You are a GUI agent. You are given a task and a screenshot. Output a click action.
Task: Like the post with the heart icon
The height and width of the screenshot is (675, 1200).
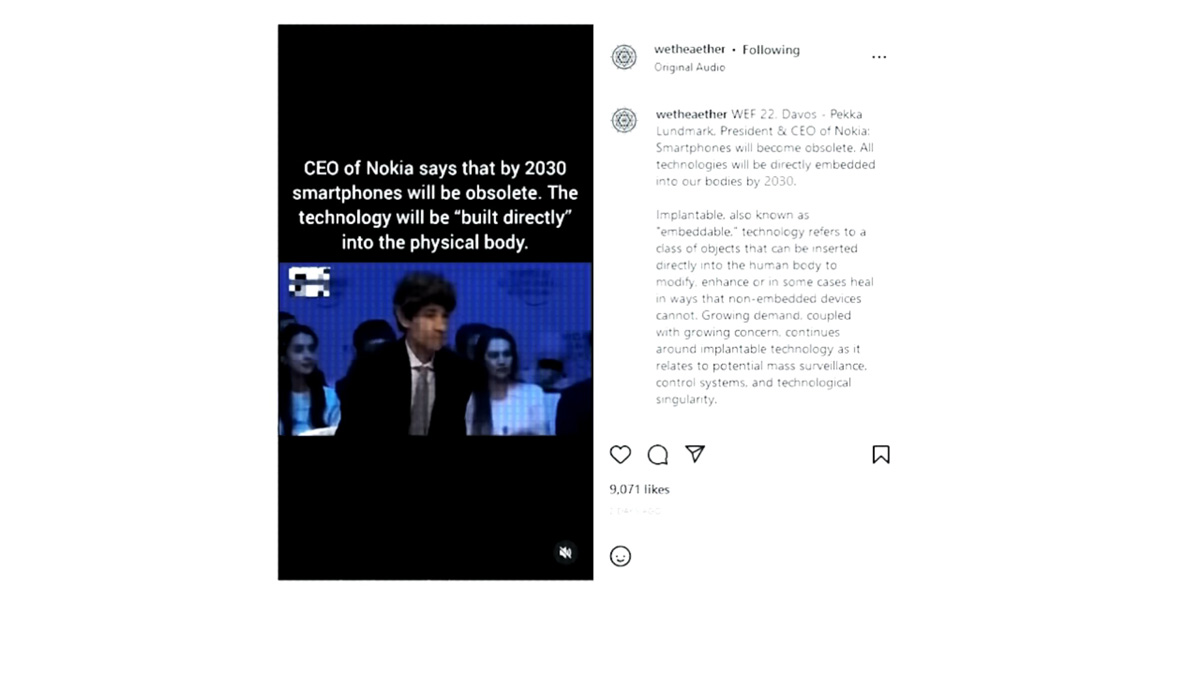click(620, 455)
